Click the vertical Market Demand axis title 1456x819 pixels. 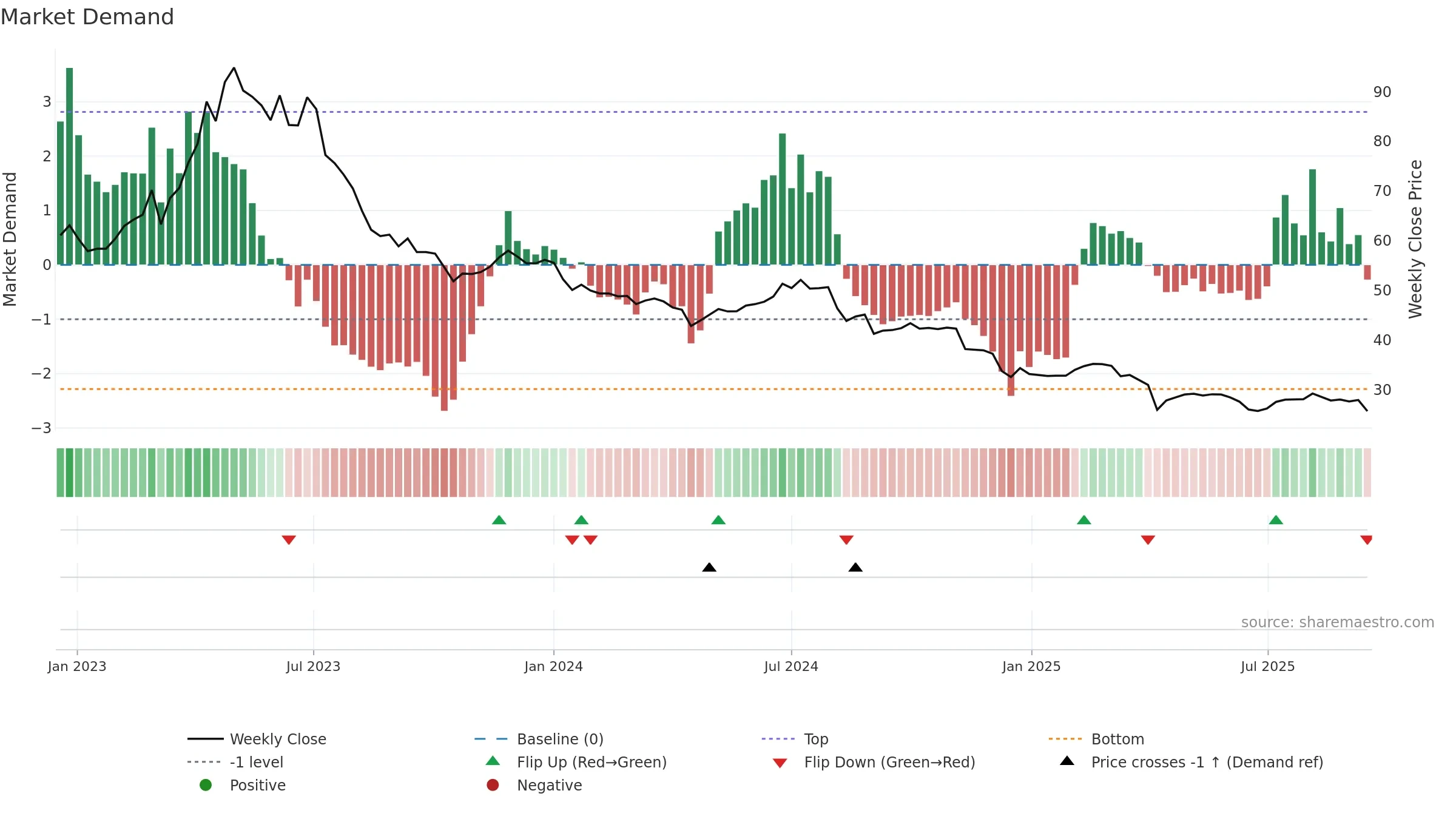pyautogui.click(x=10, y=239)
